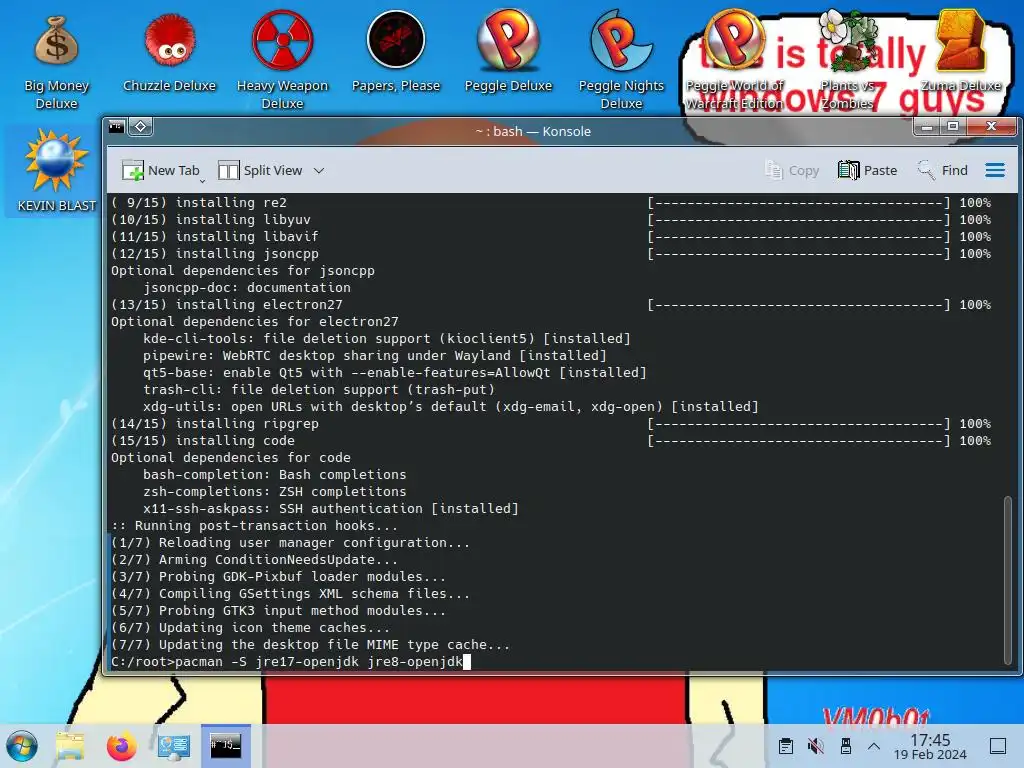
Task: Launch Firefox from the taskbar
Action: pos(121,746)
